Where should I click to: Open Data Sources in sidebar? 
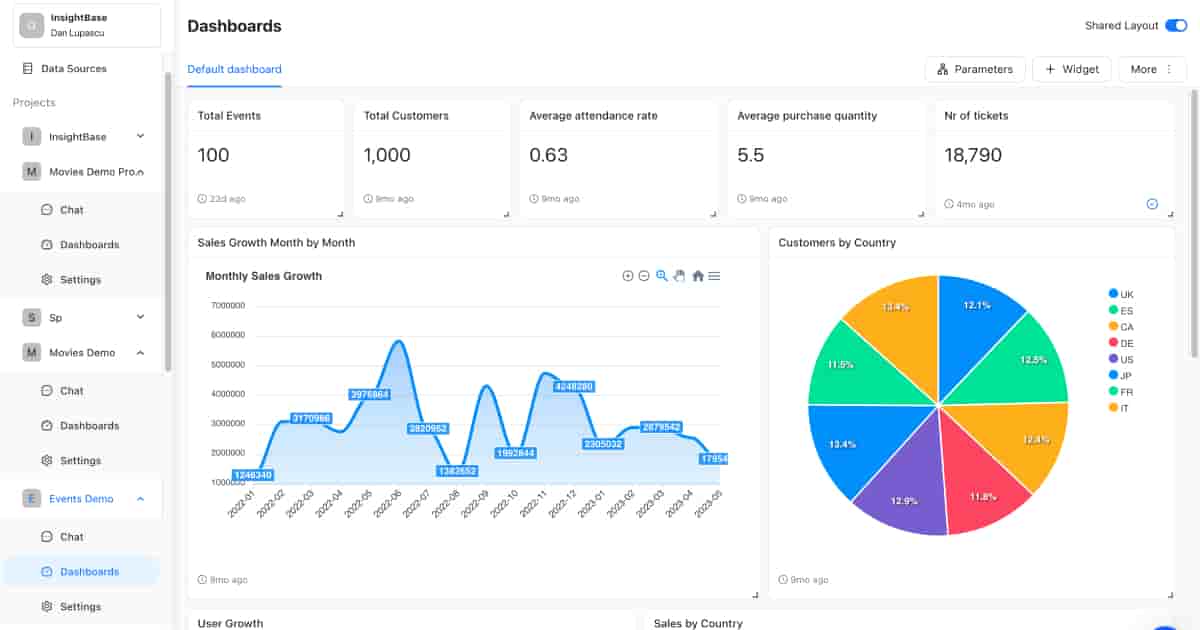[x=73, y=69]
